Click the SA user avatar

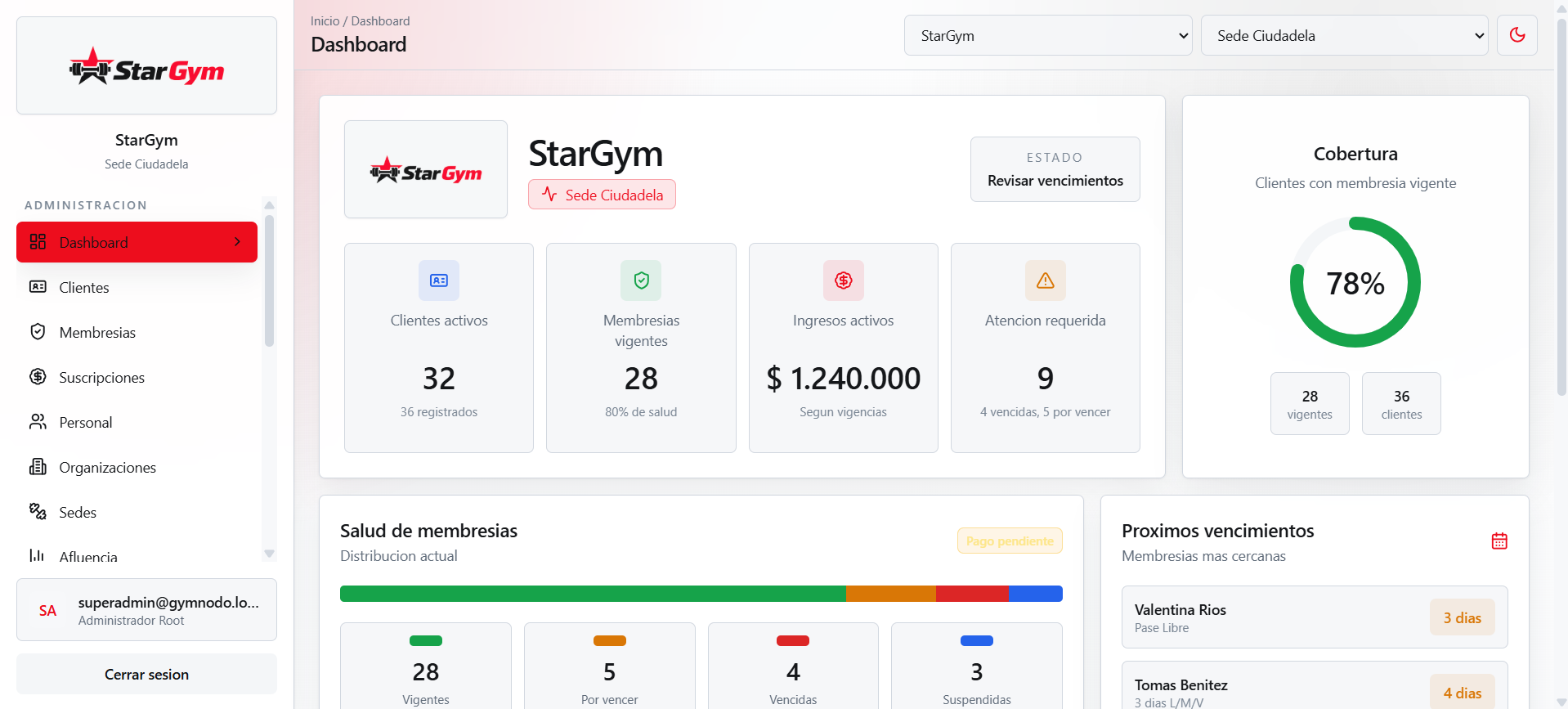(x=48, y=611)
